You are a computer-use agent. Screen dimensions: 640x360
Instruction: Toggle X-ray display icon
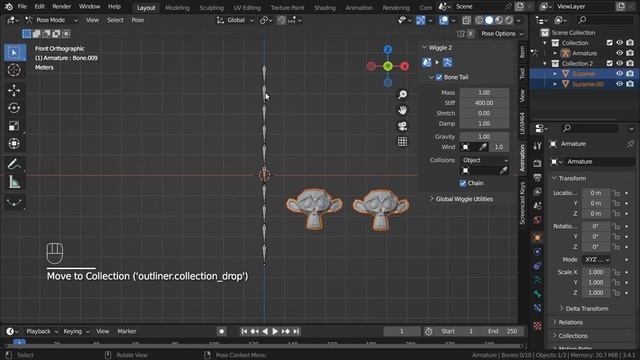(x=467, y=20)
